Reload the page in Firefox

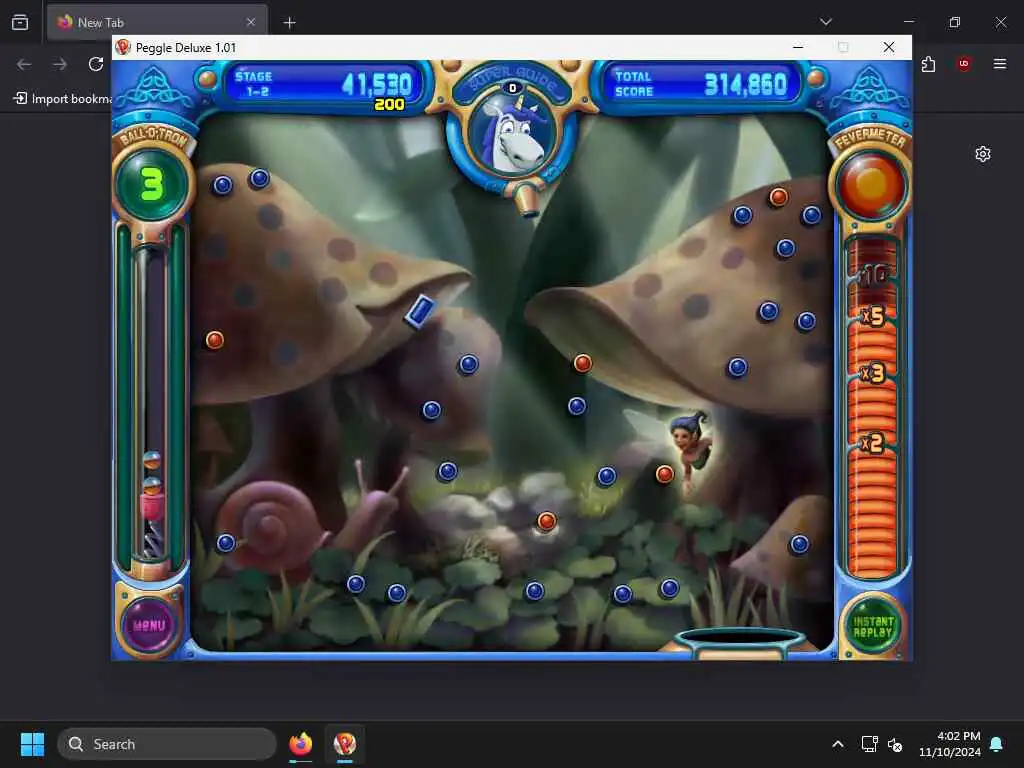[x=96, y=64]
